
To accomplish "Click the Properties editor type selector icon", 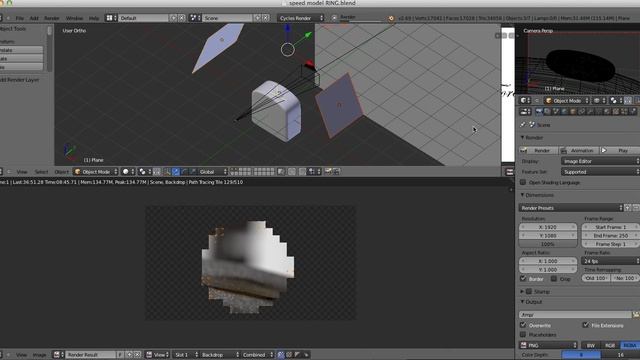I will coord(525,111).
